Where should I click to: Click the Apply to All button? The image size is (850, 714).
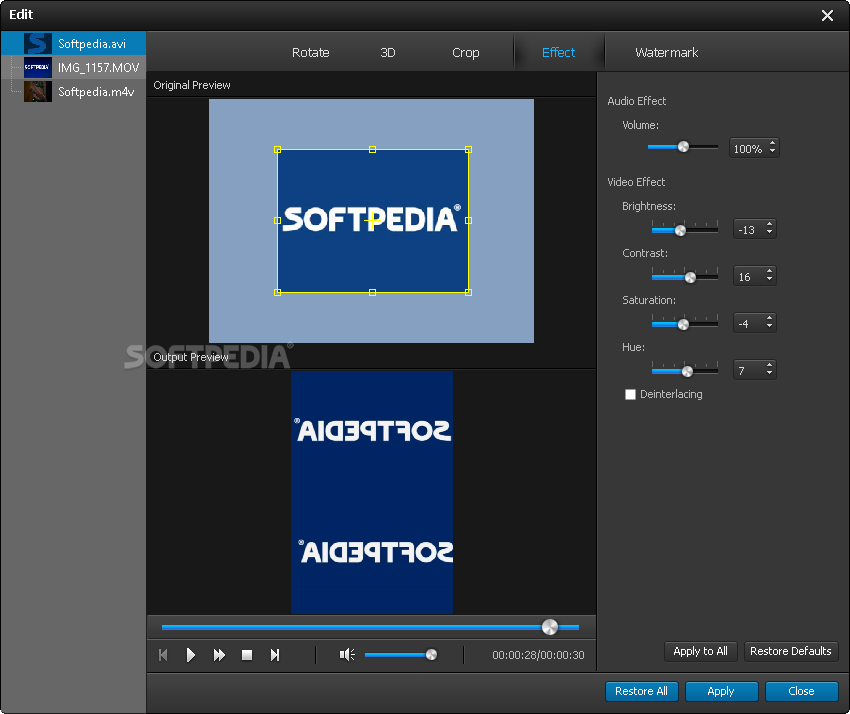(700, 651)
